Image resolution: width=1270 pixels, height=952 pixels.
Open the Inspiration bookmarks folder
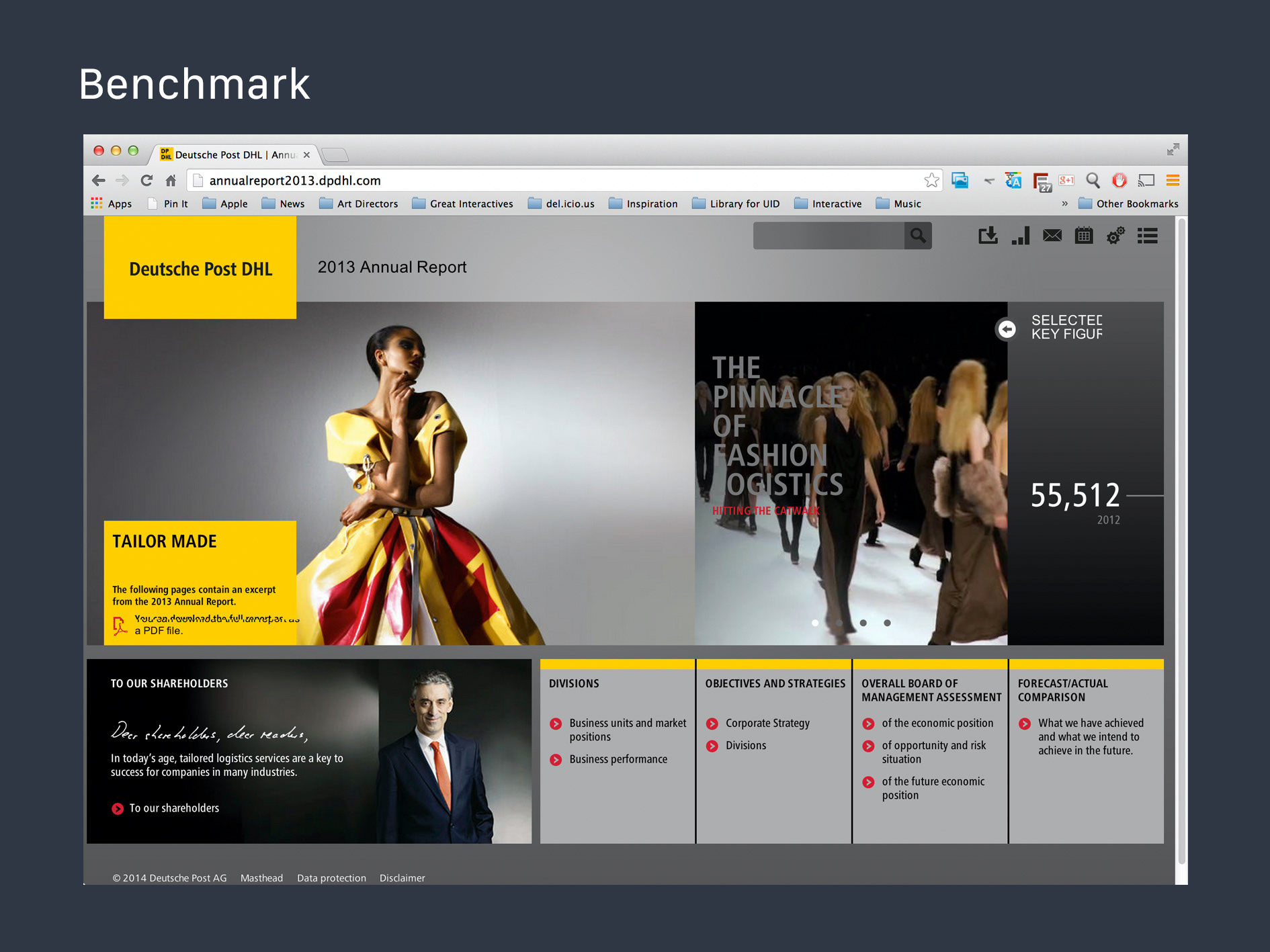[x=643, y=204]
